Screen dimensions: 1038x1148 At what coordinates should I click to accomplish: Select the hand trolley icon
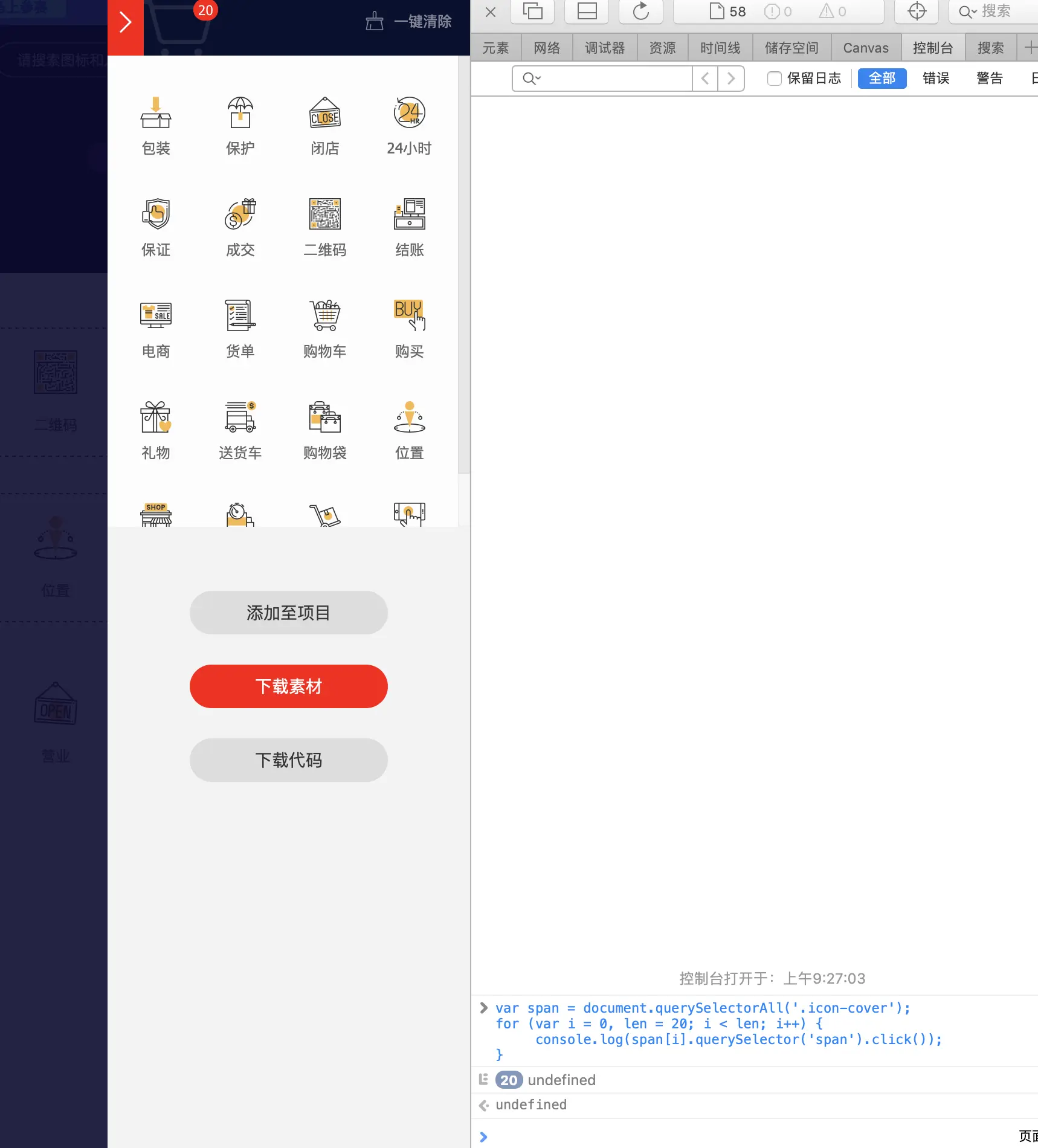click(x=325, y=514)
